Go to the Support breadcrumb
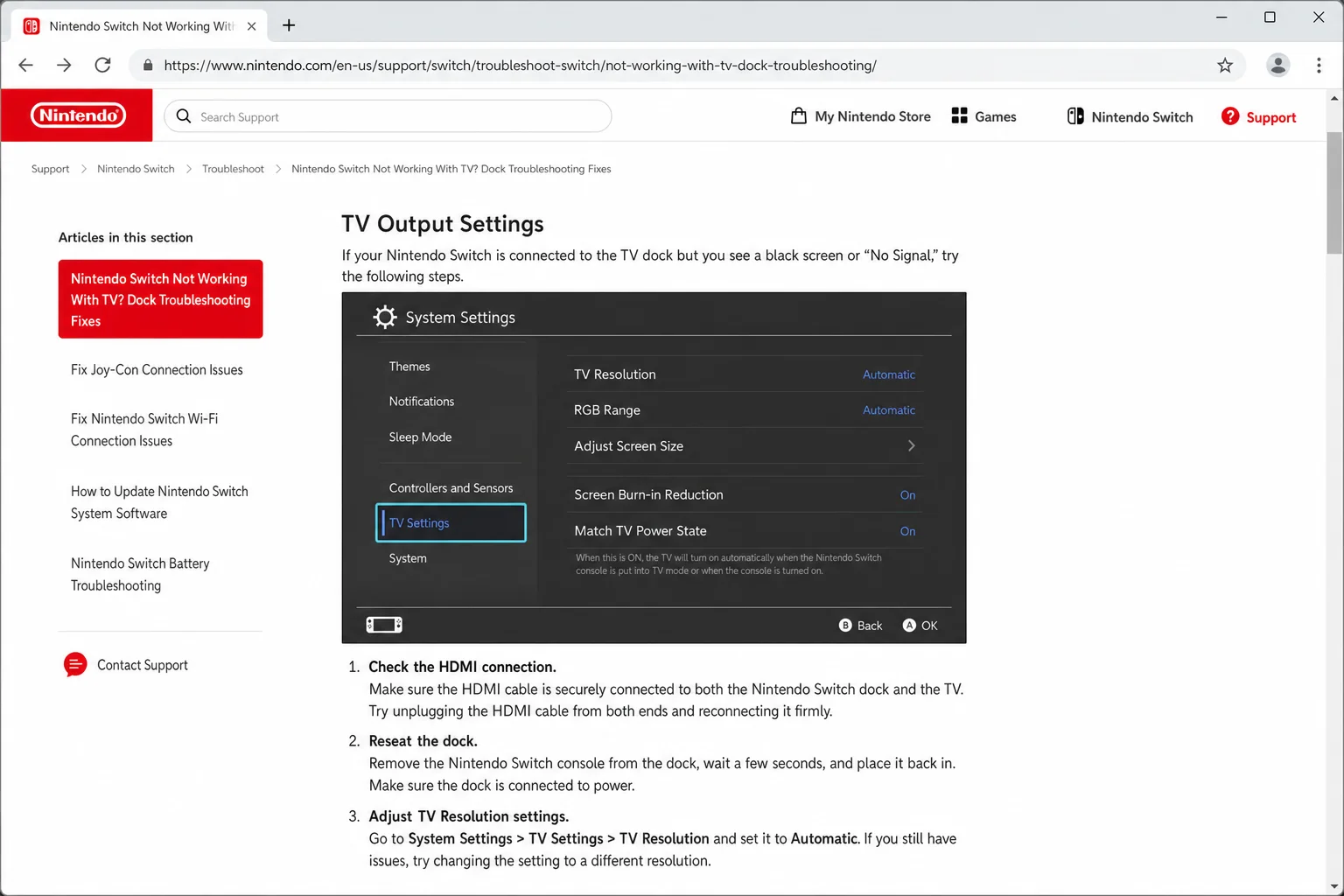 [x=50, y=169]
